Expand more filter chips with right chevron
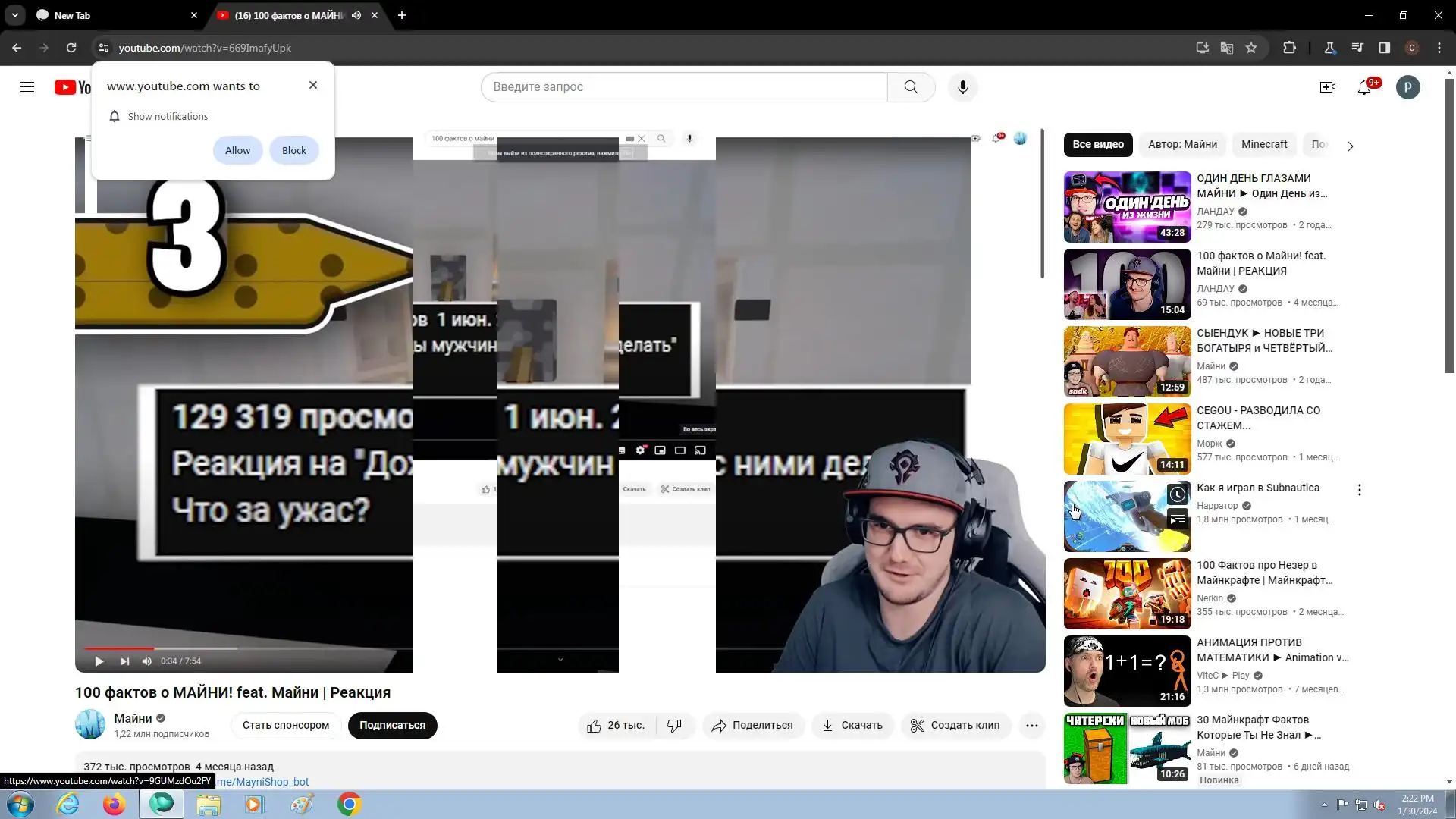 point(1350,146)
